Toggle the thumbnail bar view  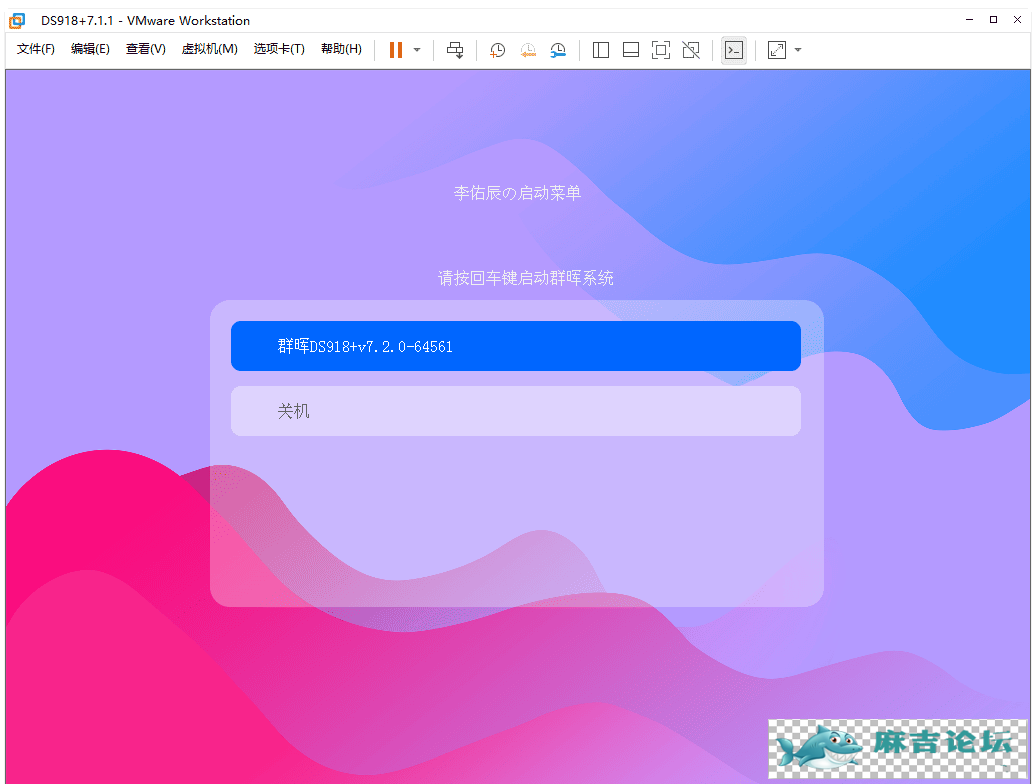pos(631,50)
